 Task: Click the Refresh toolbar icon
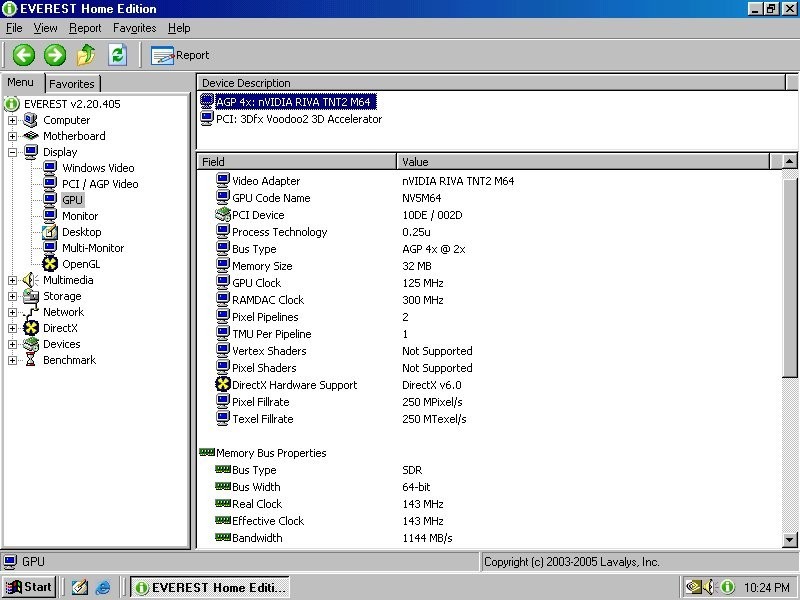coord(117,55)
